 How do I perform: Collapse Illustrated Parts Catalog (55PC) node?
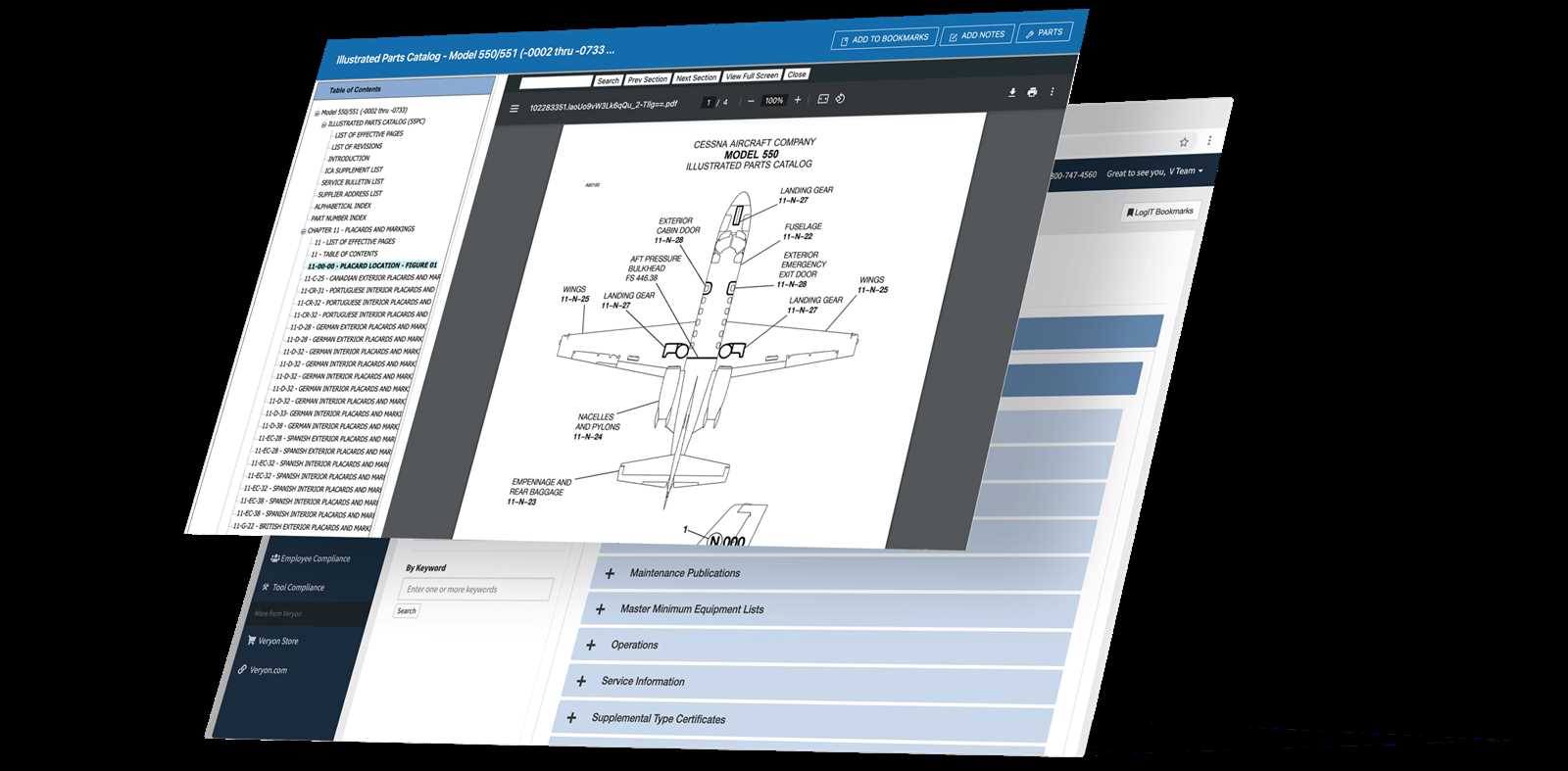coord(323,124)
